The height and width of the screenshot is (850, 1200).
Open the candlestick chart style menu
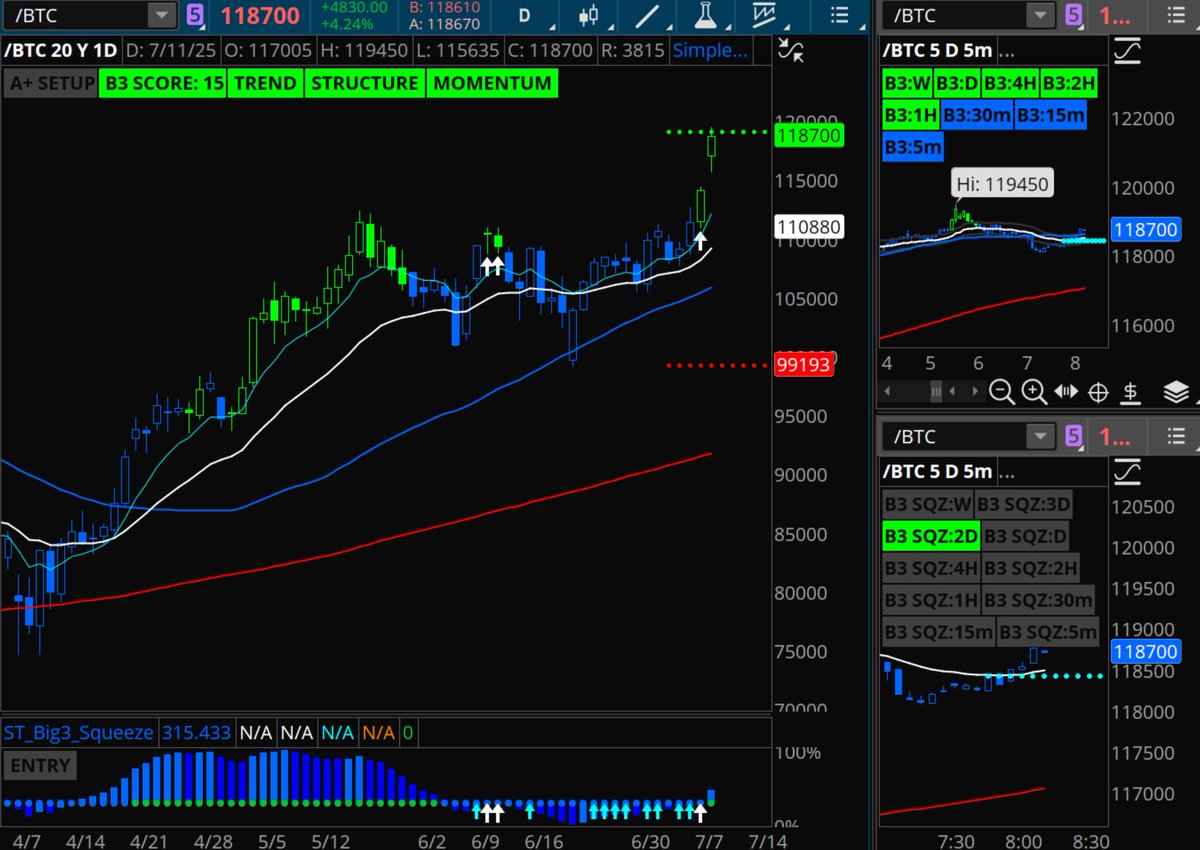pyautogui.click(x=589, y=15)
